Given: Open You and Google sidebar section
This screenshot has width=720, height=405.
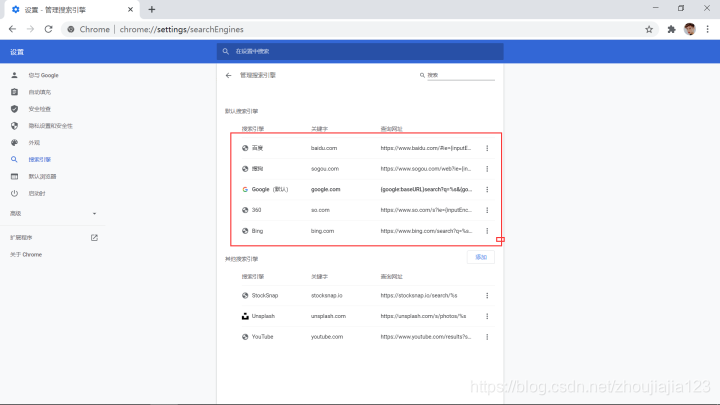Looking at the screenshot, I should 43,75.
